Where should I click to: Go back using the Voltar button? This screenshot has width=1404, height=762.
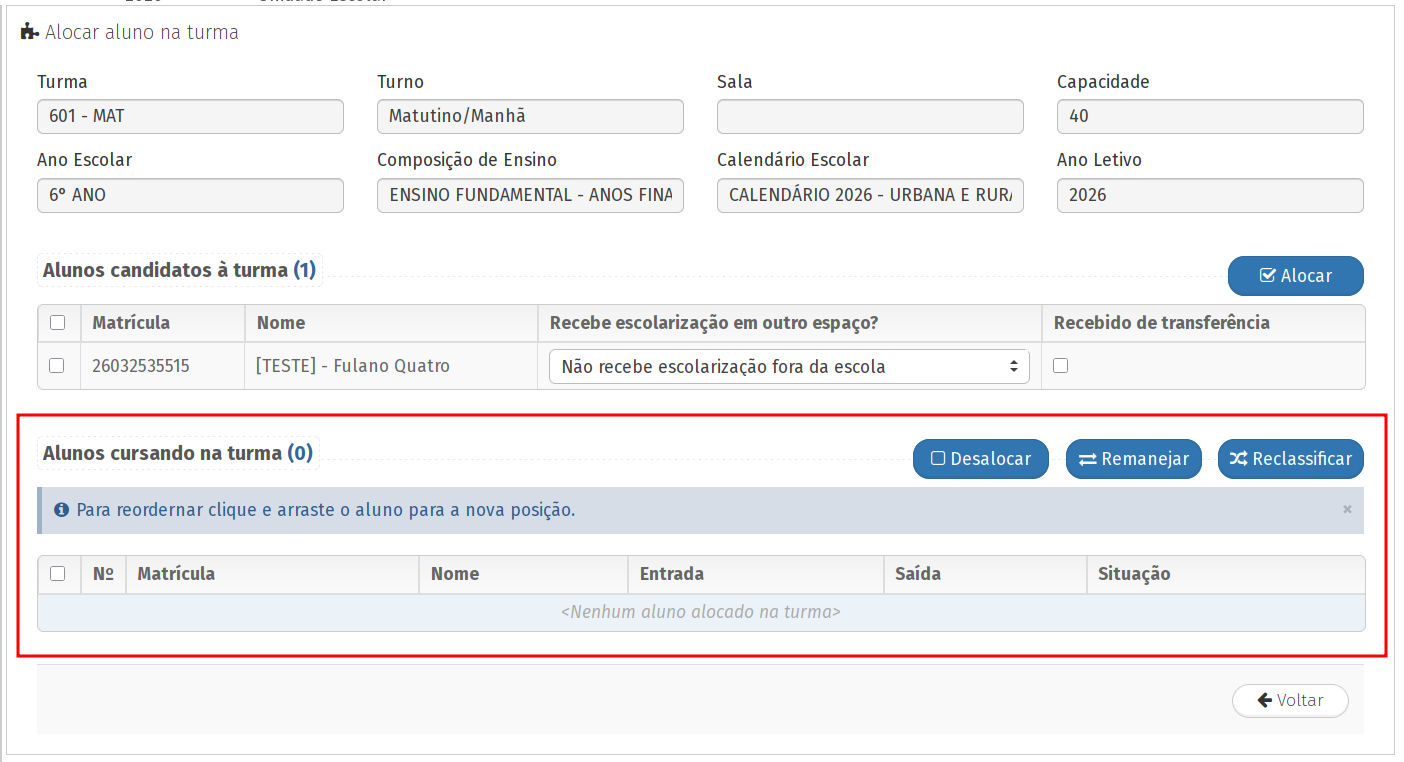coord(1290,700)
